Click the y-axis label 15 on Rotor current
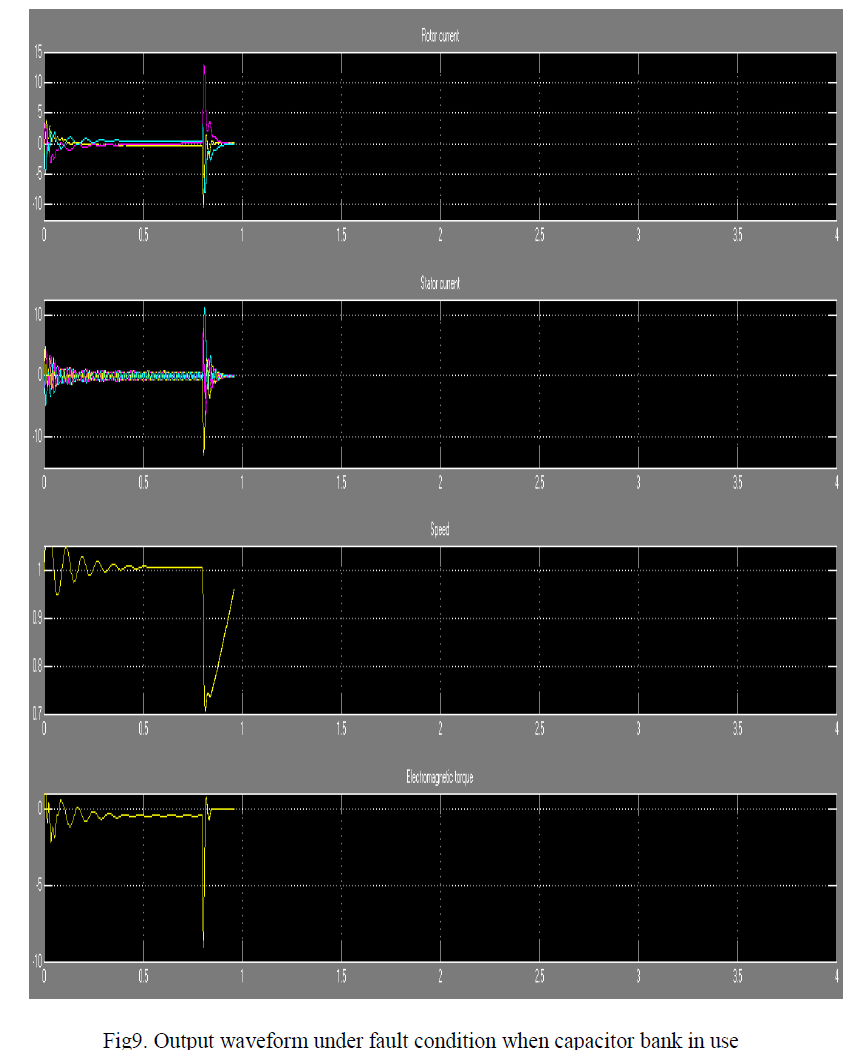Screen dimensions: 854x1050 tap(36, 52)
